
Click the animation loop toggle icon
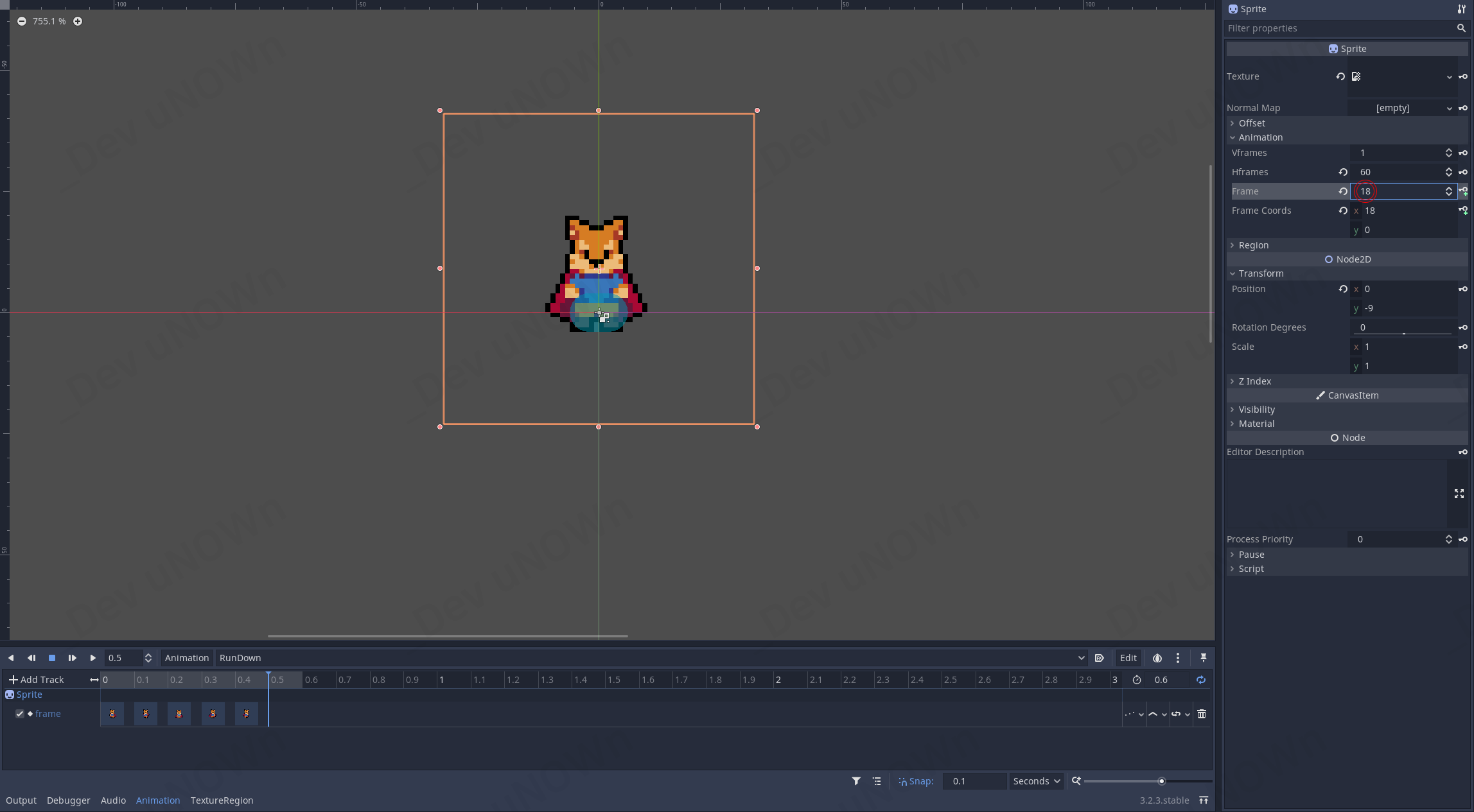pyautogui.click(x=1200, y=680)
